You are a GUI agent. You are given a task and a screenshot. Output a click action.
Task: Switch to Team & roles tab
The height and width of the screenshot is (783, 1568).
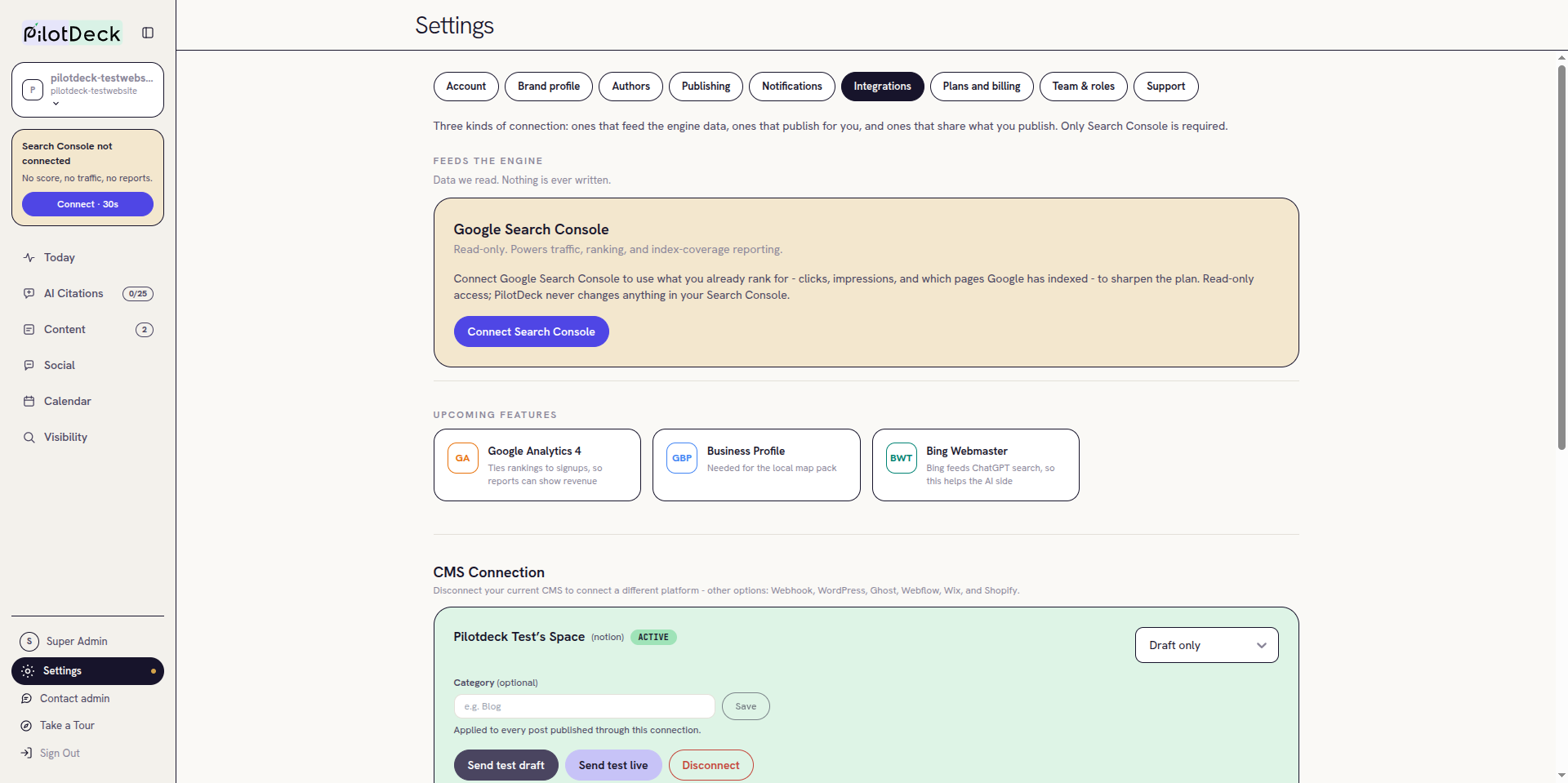tap(1083, 87)
